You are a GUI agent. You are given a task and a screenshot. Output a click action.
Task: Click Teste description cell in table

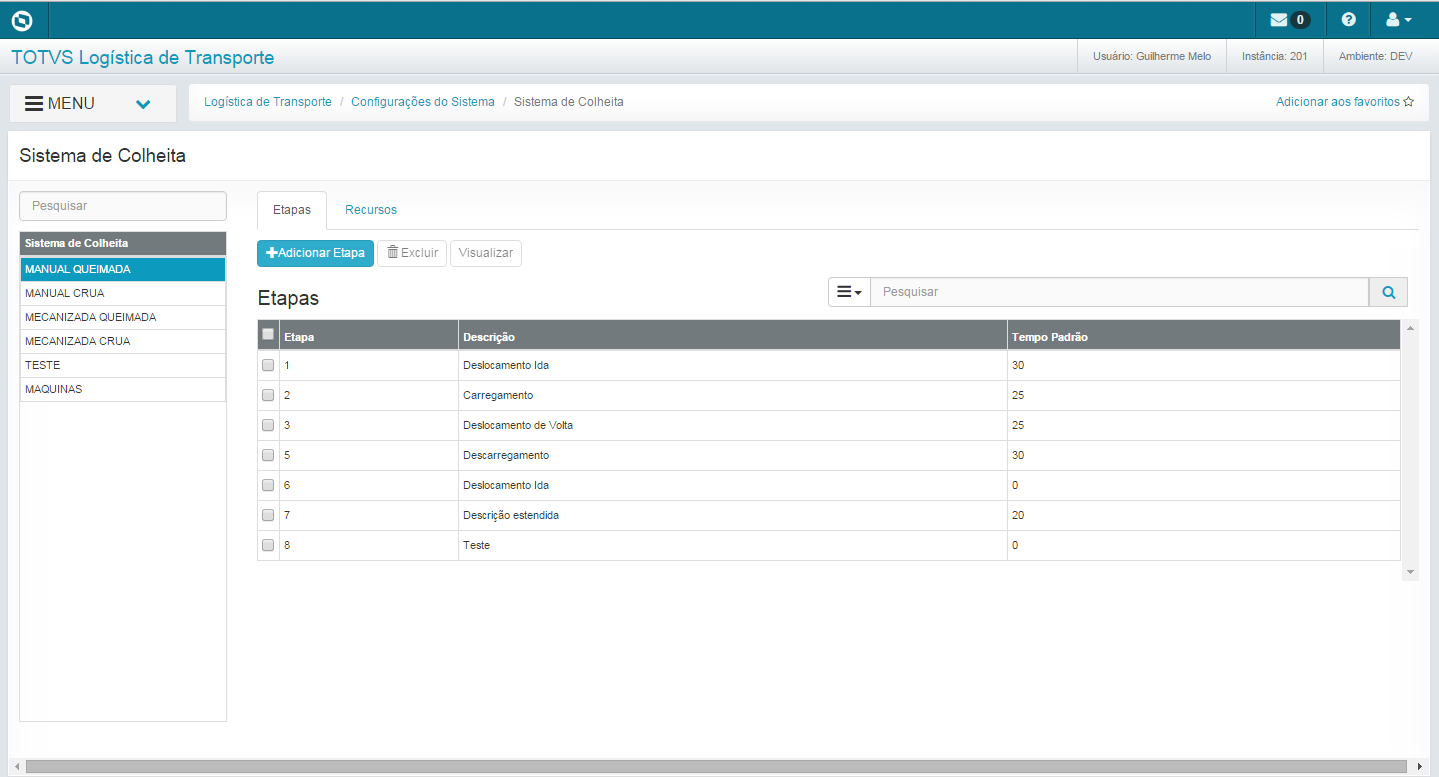click(733, 545)
